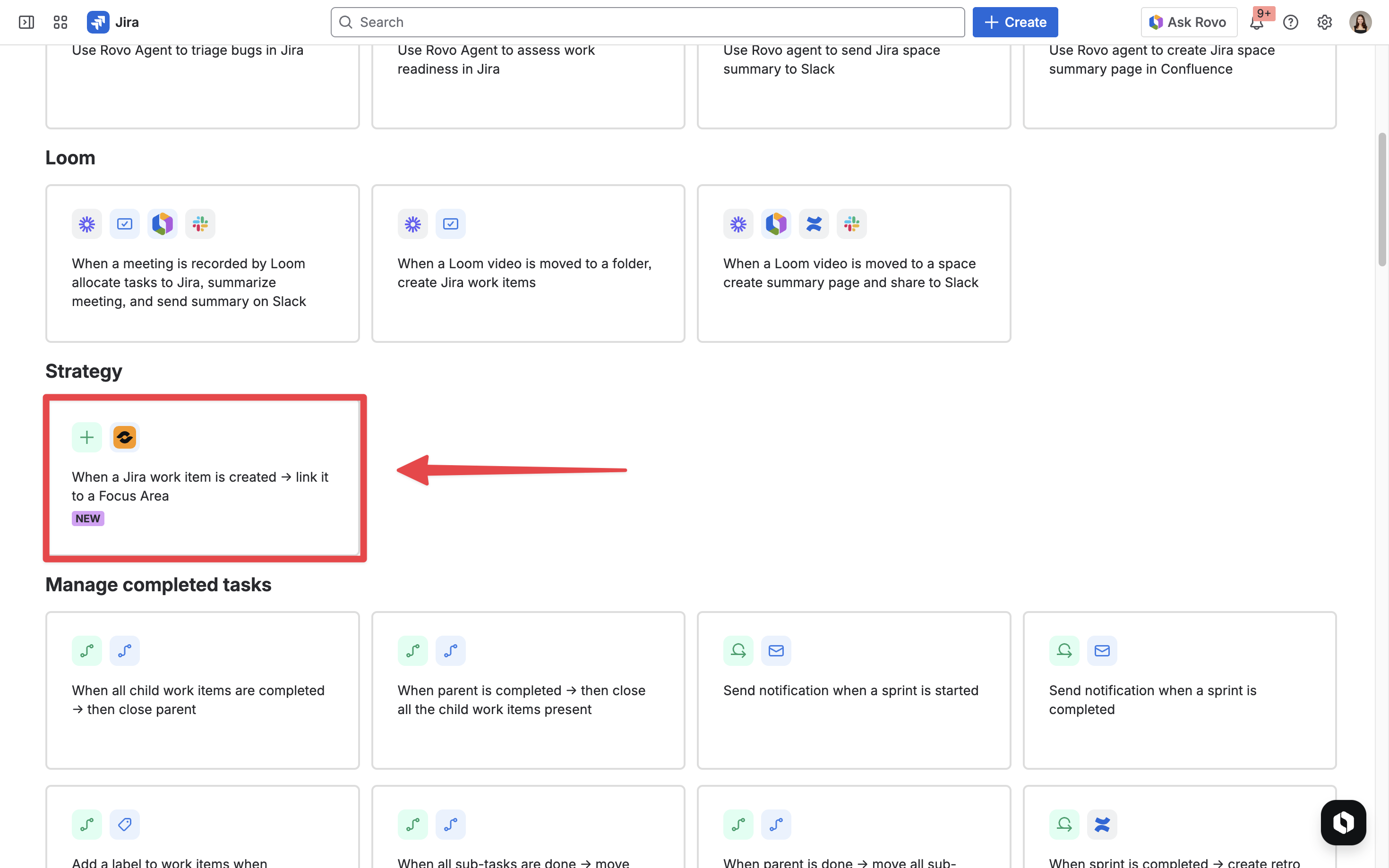1389x868 pixels.
Task: Open 'meeting is recorded by Loom' template card
Action: coord(202,264)
